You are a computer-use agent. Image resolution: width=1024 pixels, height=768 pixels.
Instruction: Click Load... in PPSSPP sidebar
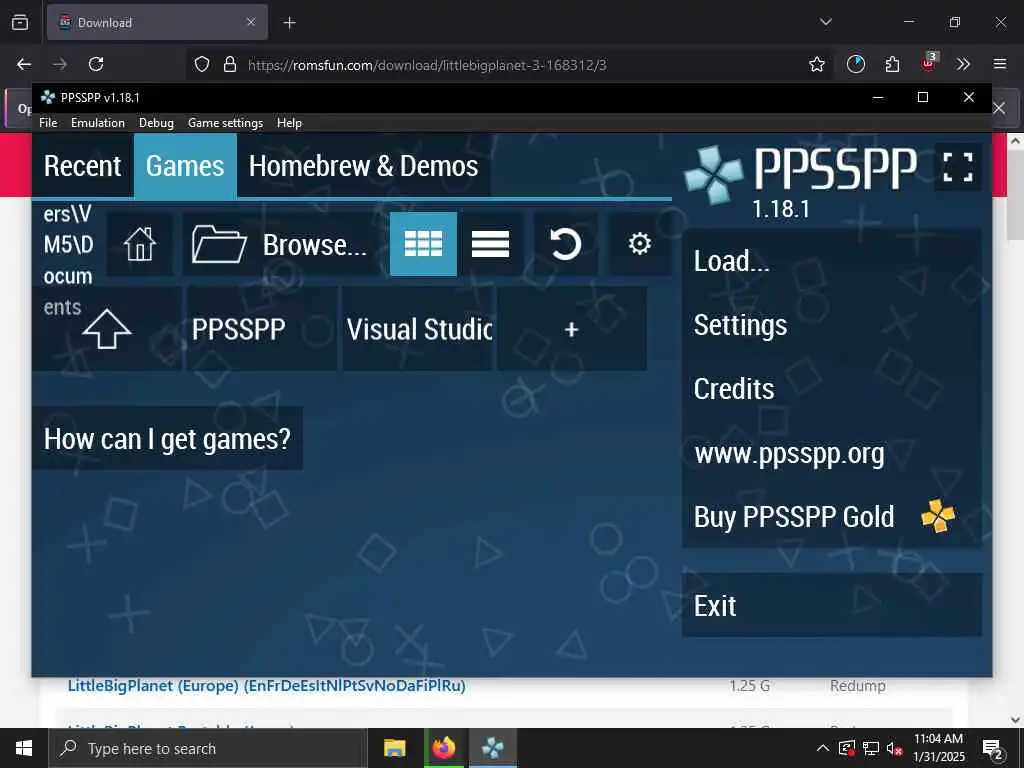point(831,261)
